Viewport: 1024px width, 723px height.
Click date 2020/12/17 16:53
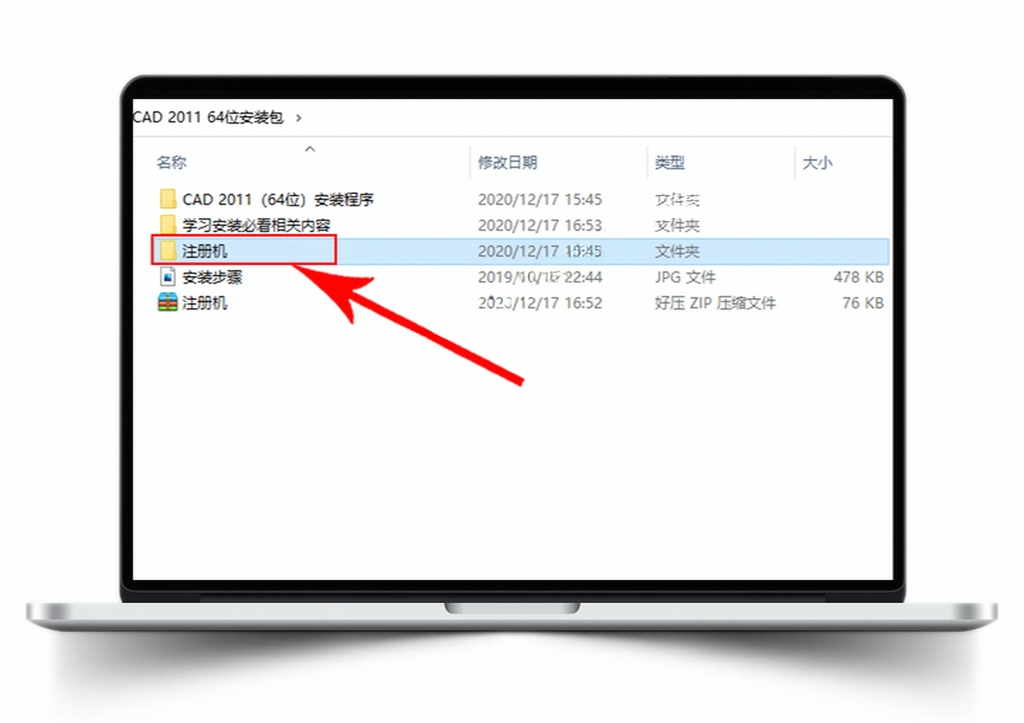click(540, 225)
